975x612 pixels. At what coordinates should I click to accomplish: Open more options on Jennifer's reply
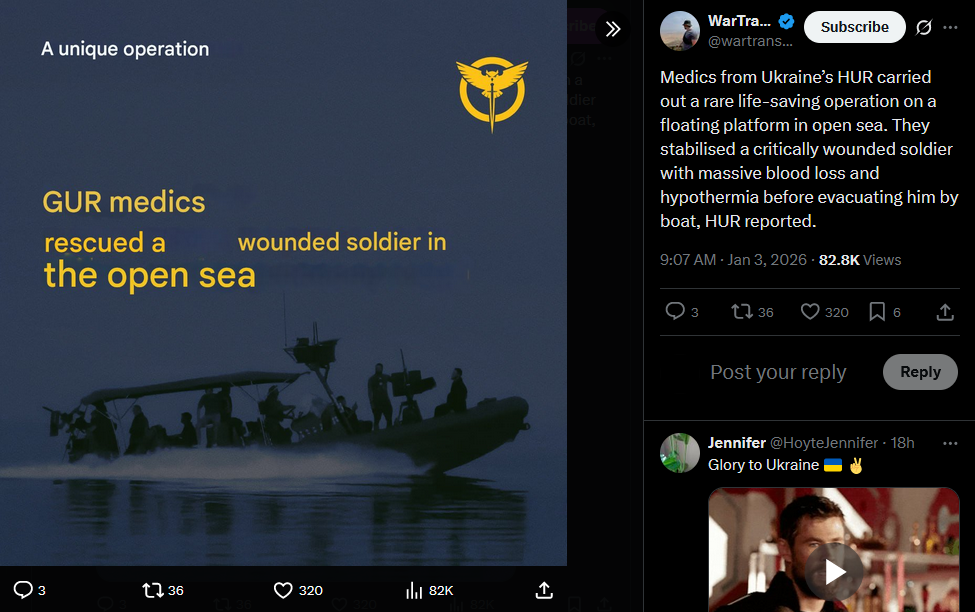948,442
